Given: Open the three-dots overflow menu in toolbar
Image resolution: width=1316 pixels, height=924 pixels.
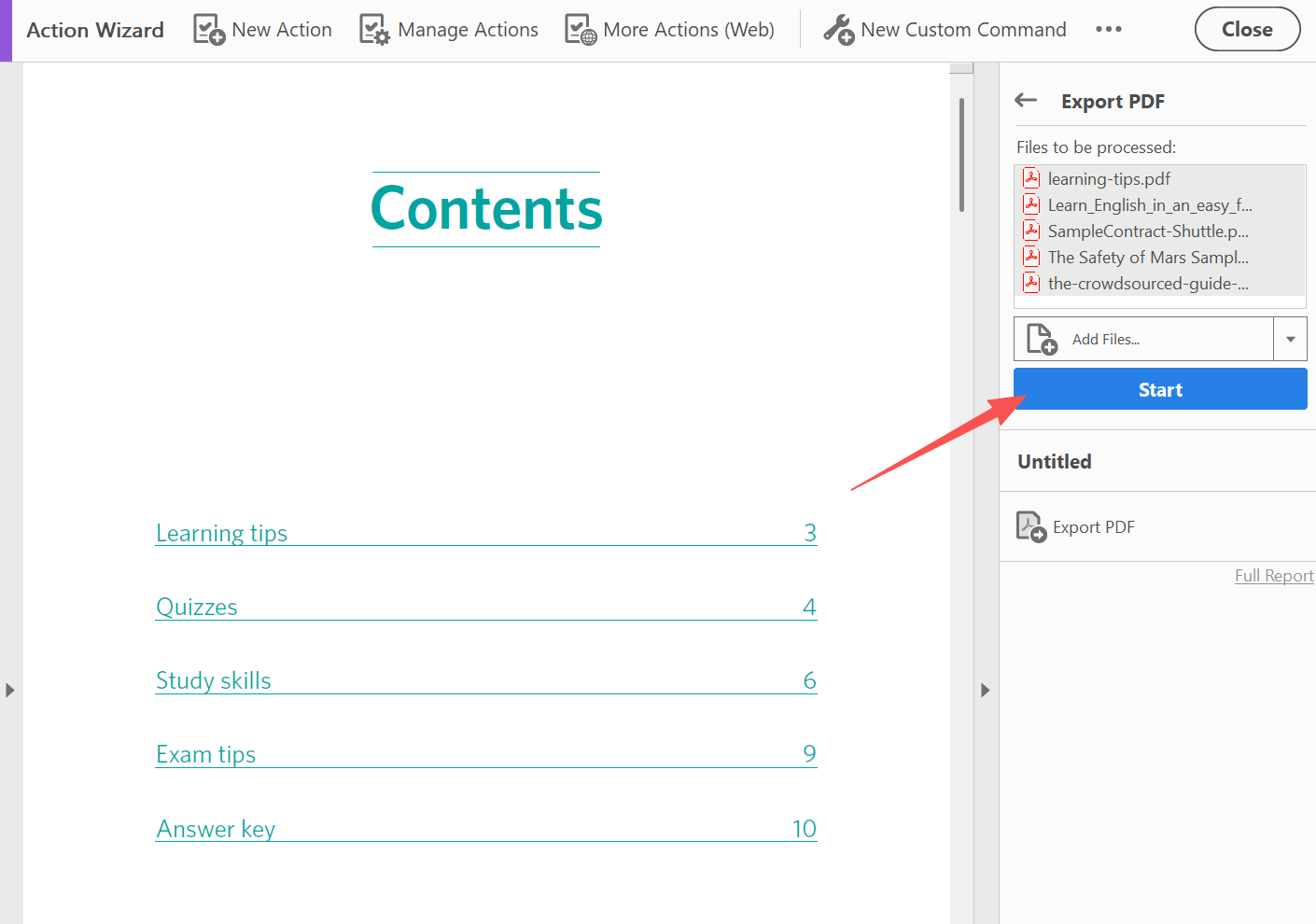Looking at the screenshot, I should point(1108,30).
